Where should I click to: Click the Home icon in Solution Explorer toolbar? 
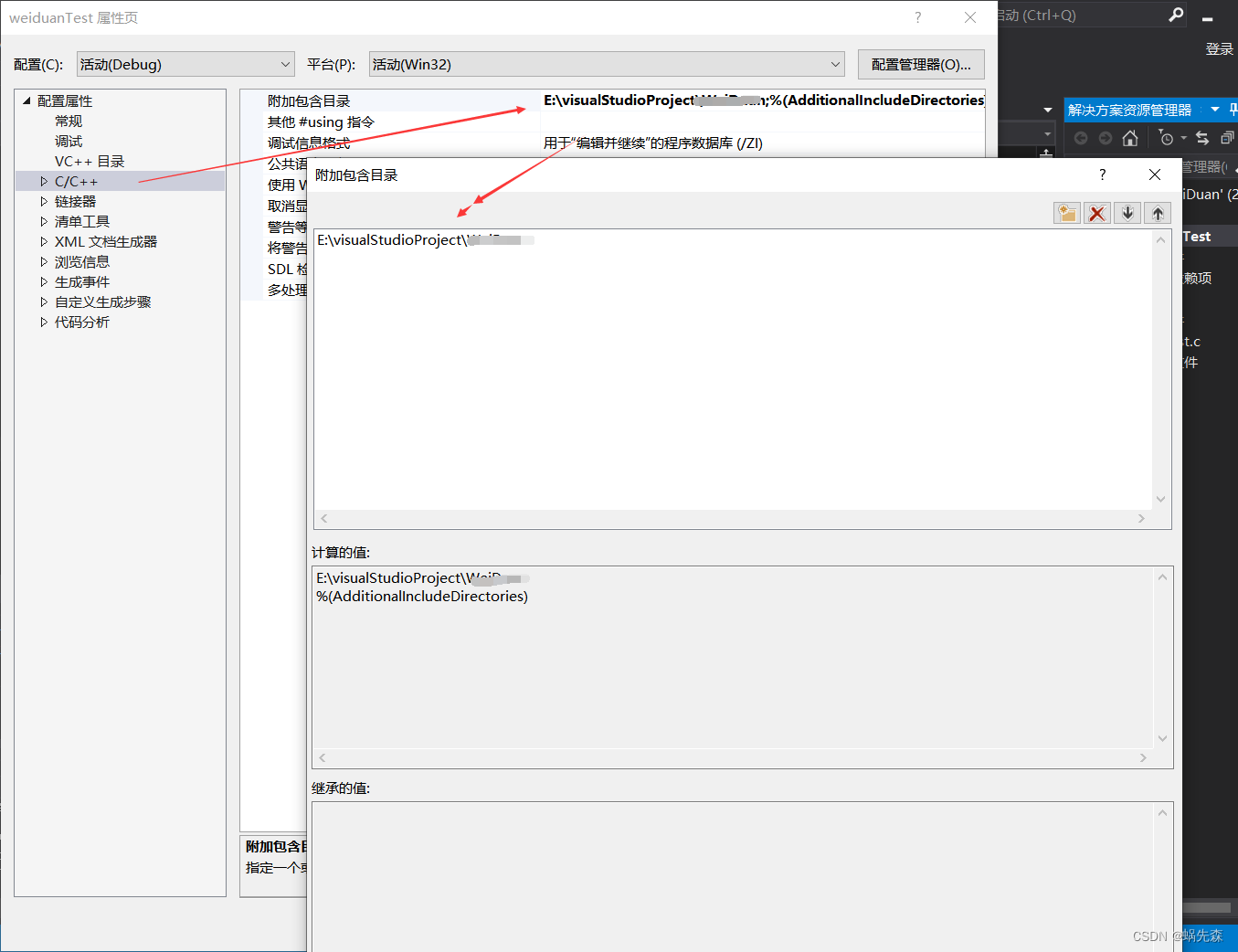pyautogui.click(x=1129, y=138)
